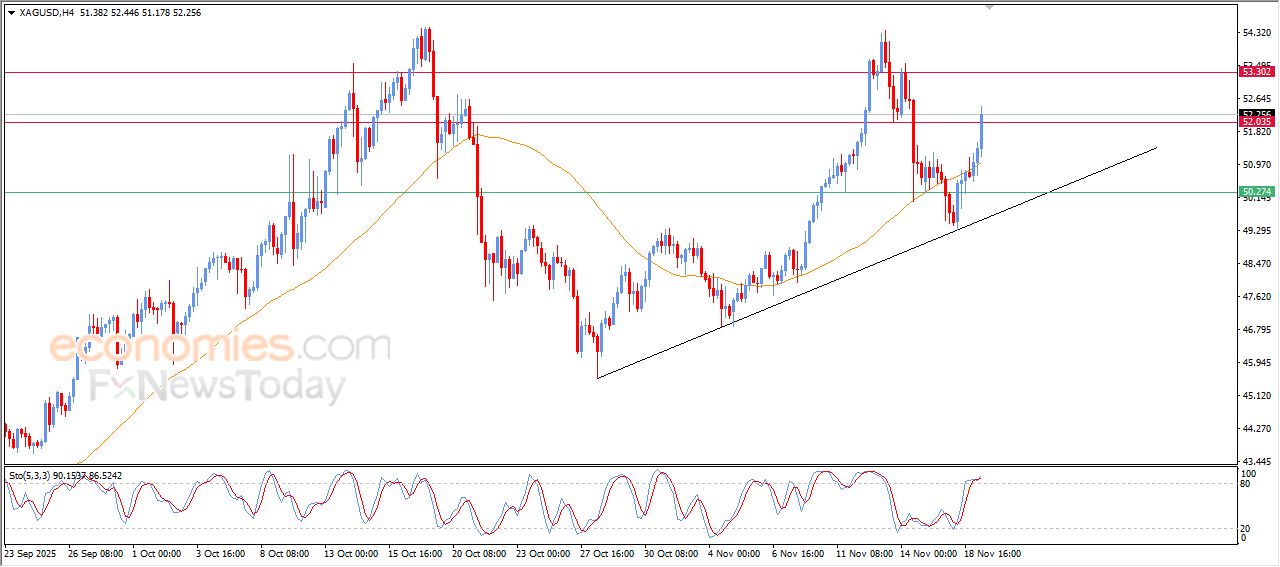Click the 15 Oct 16:00 date label

[x=416, y=553]
